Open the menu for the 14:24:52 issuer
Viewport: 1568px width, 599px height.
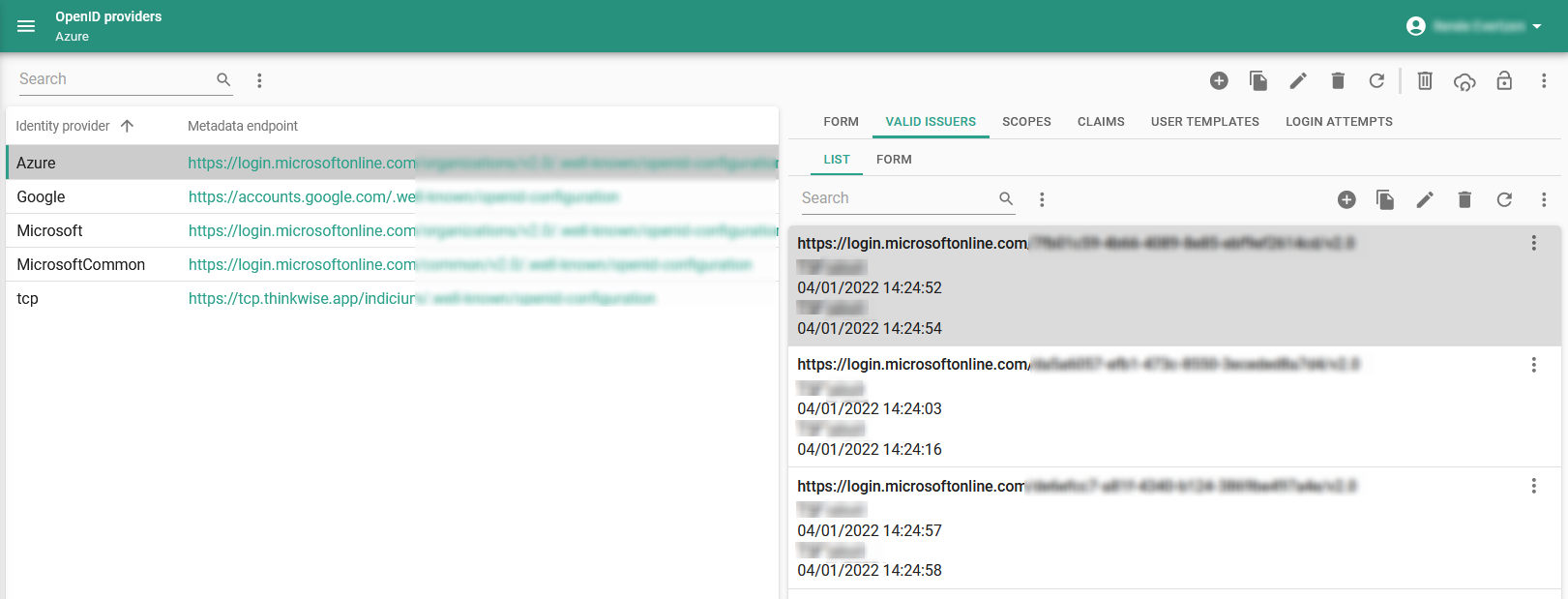point(1533,243)
